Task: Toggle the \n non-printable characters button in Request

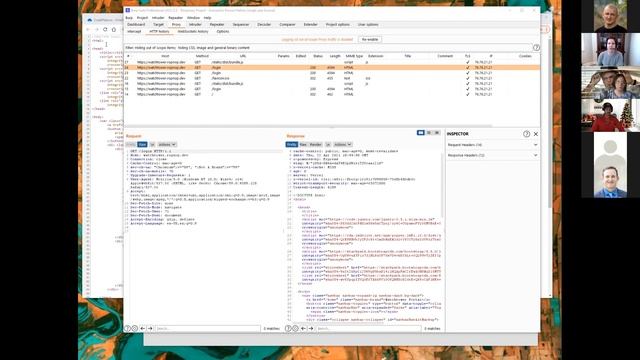Action: point(152,144)
